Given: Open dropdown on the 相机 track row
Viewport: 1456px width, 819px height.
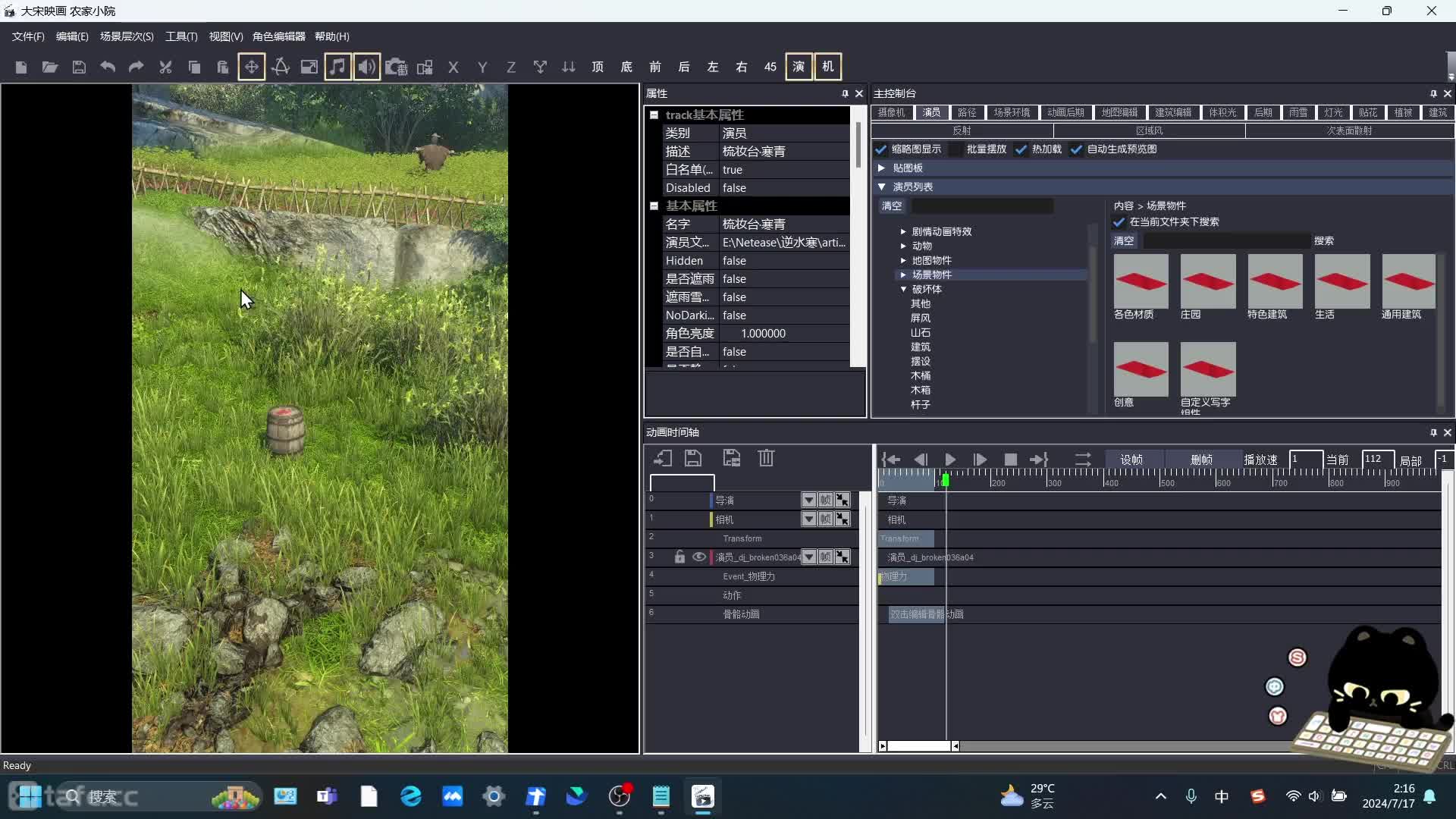Looking at the screenshot, I should 809,519.
